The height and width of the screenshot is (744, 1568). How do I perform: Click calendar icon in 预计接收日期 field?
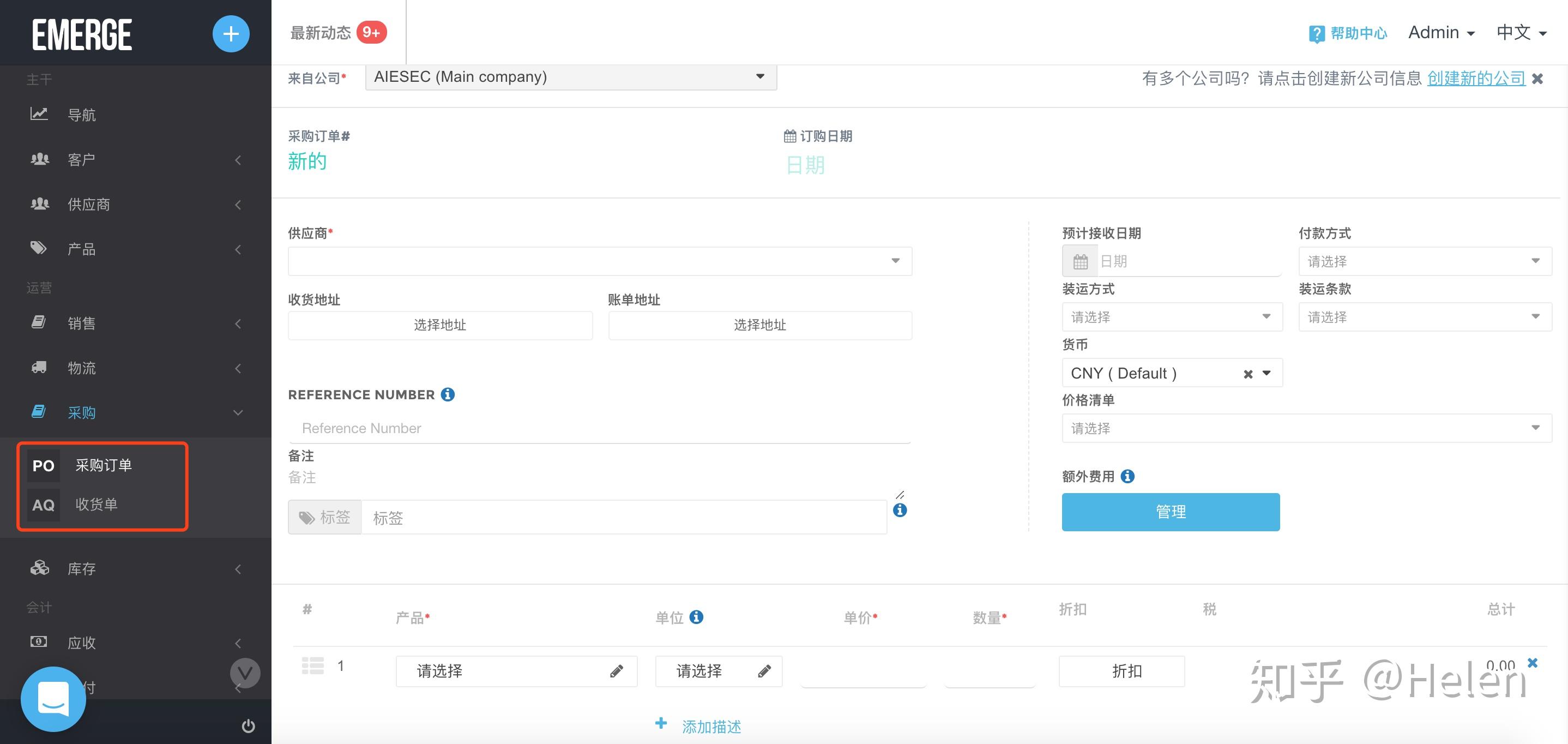click(x=1080, y=262)
